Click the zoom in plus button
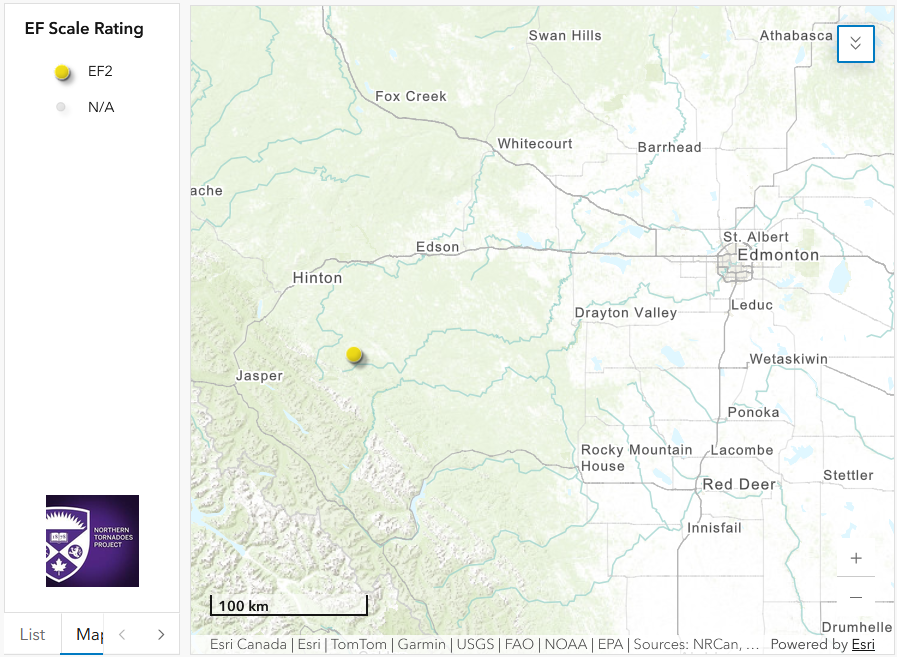This screenshot has height=657, width=897. tap(856, 558)
